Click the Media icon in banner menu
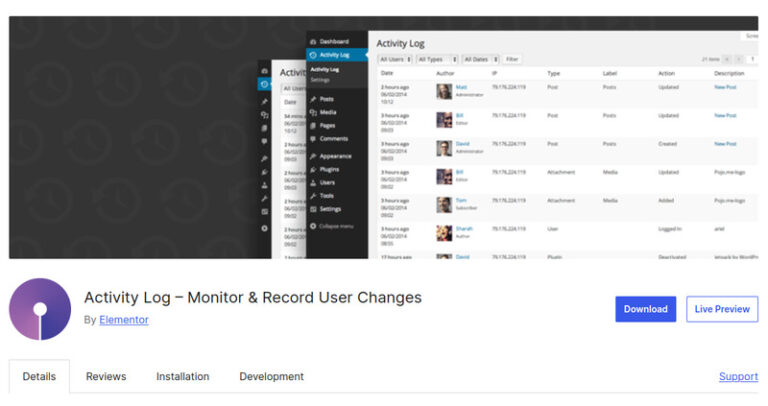 tap(313, 112)
